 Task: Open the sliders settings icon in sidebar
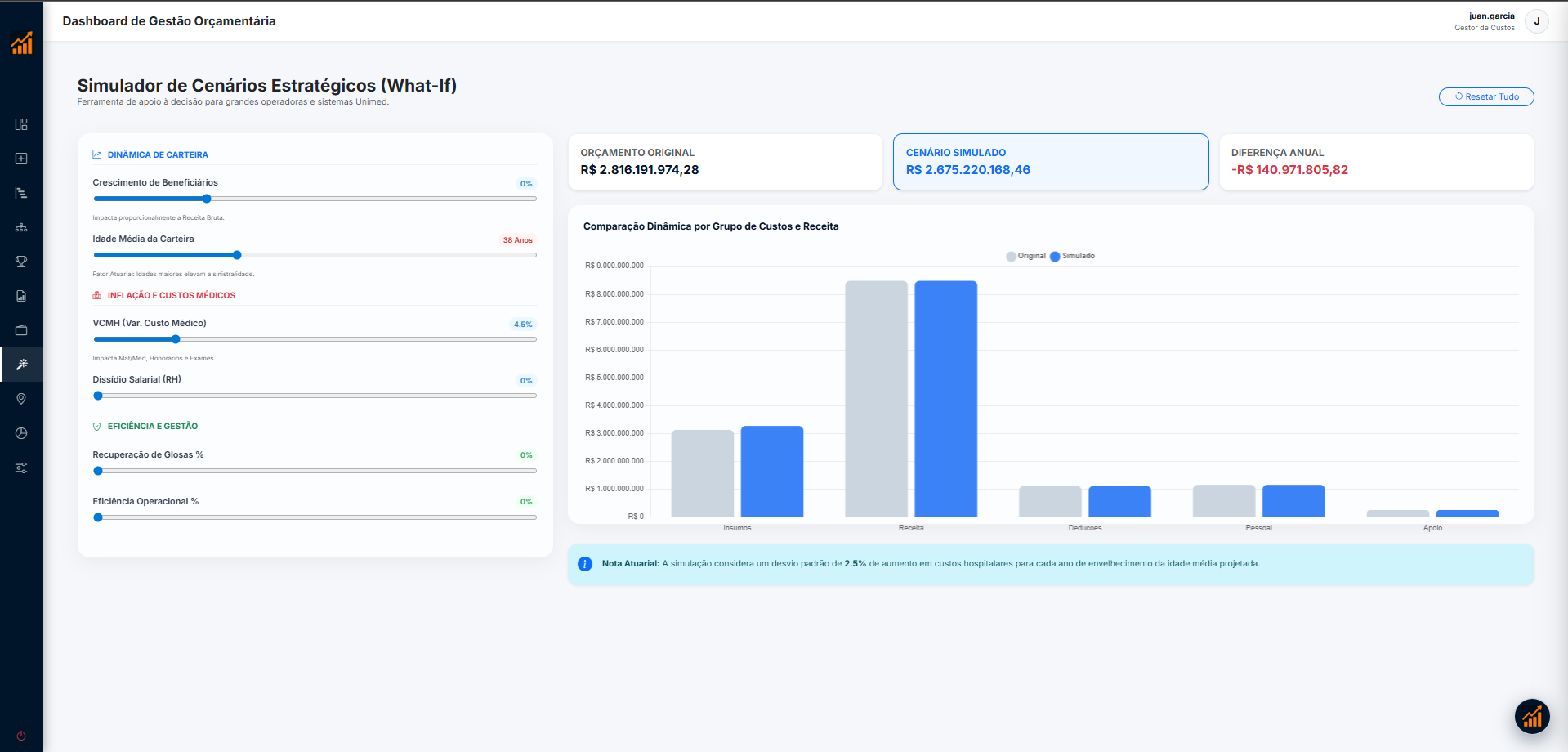(21, 468)
